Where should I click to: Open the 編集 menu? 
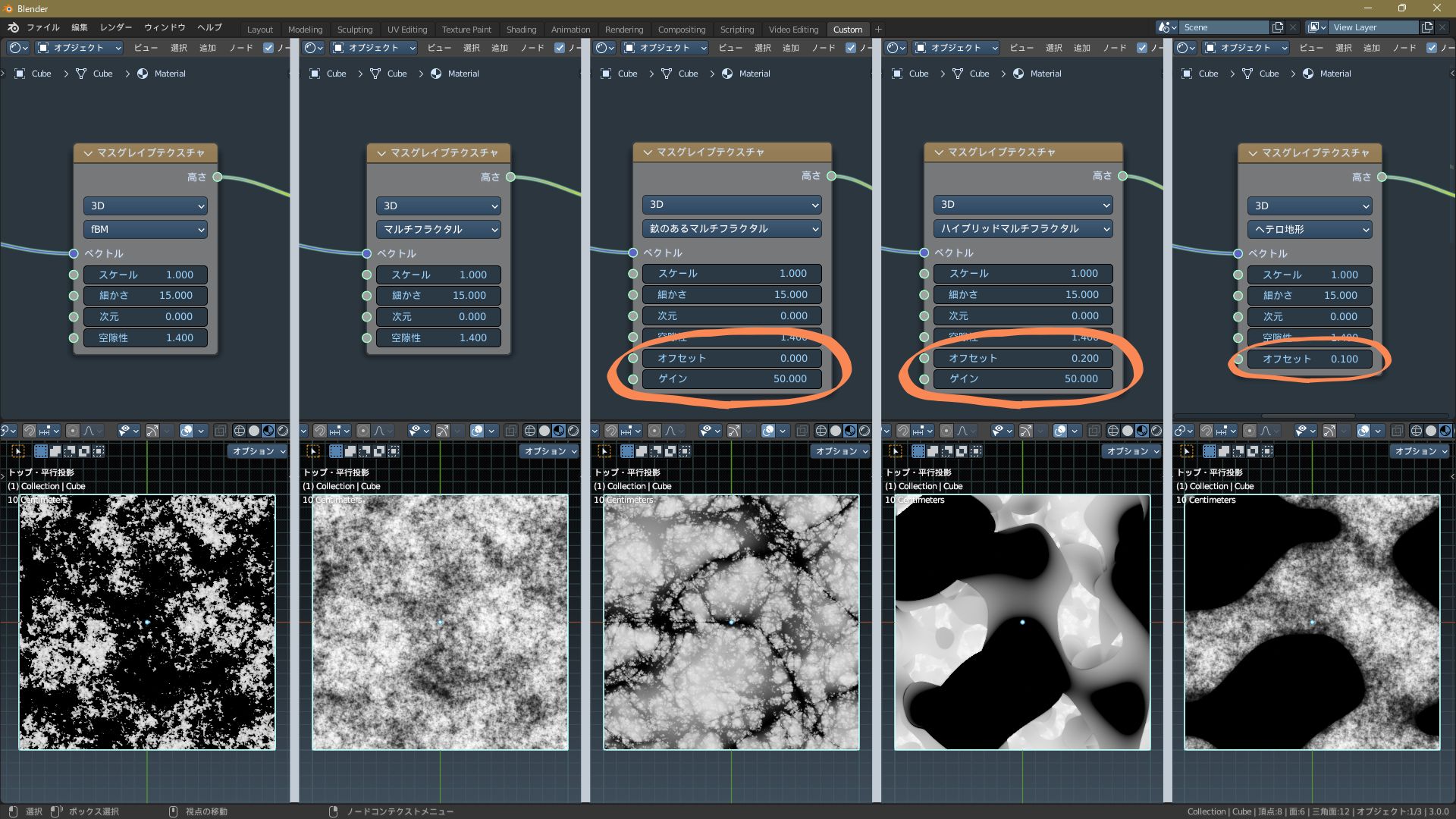coord(80,27)
